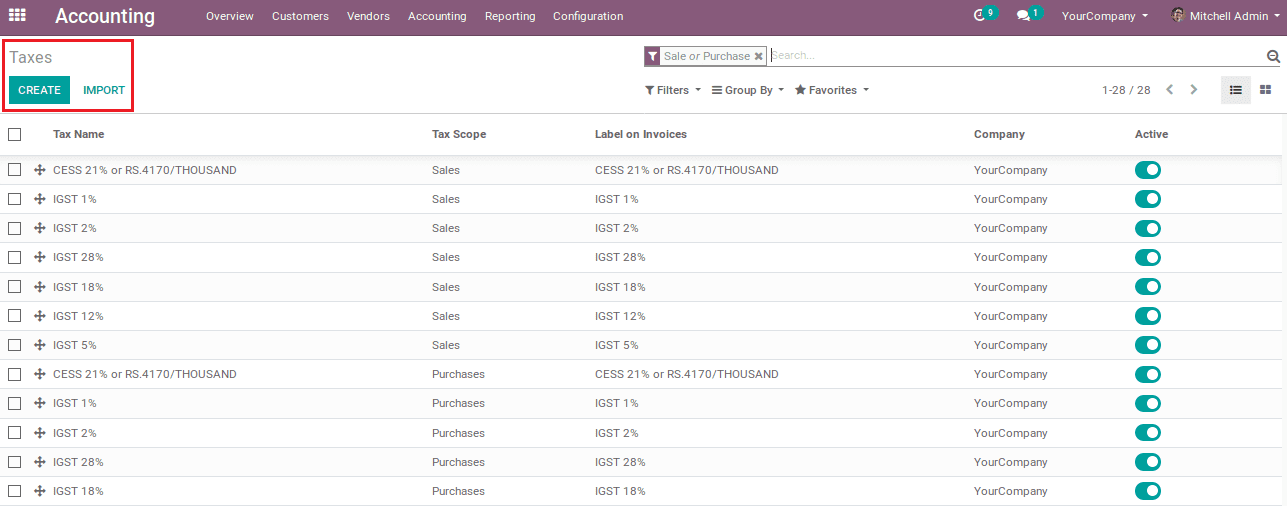Open the Vendors menu

point(368,16)
